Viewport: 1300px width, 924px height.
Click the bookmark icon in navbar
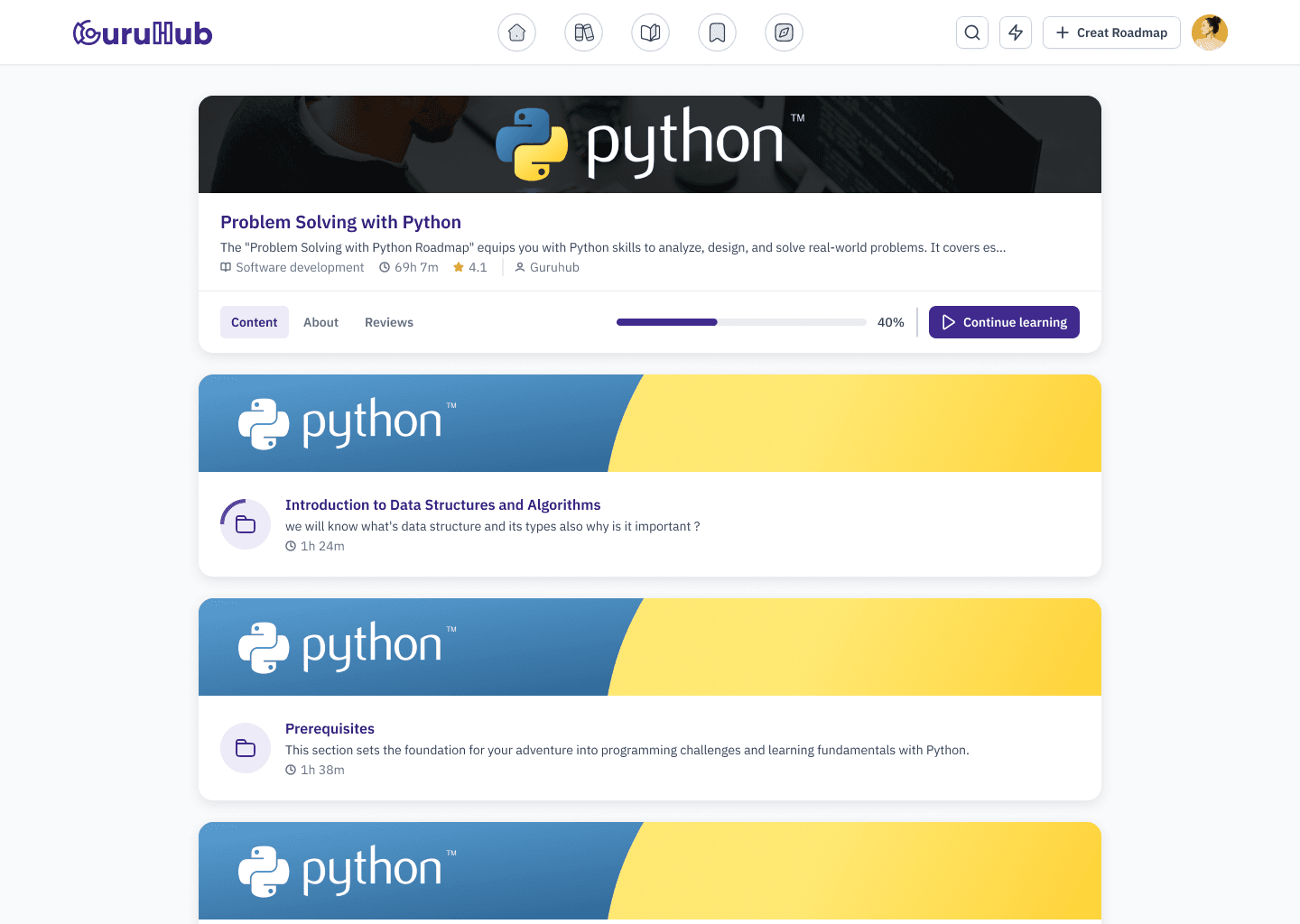[x=717, y=32]
